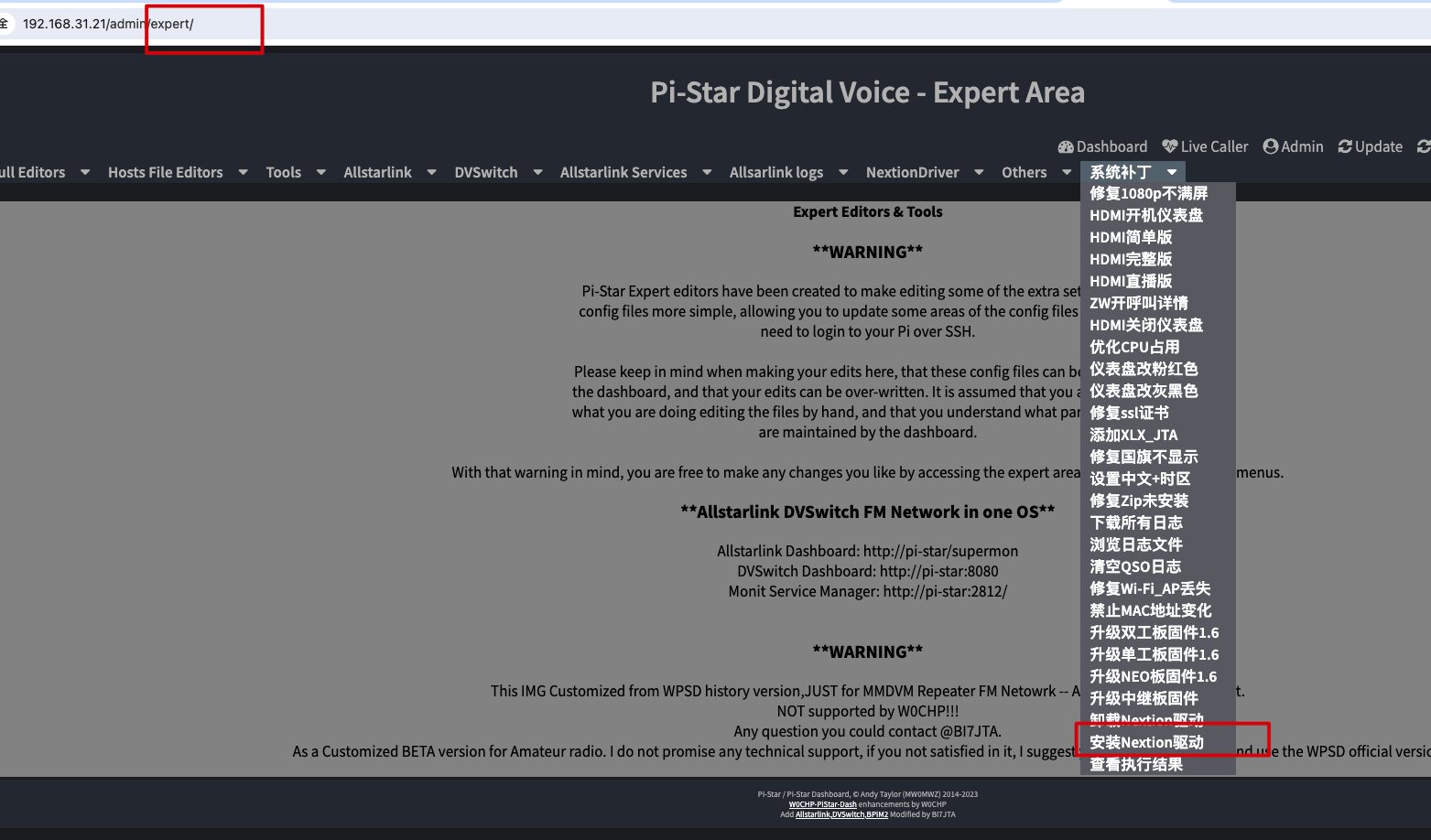1431x840 pixels.
Task: Open Allstarlink,DVSwitch,BPIM2 footer link
Action: (841, 814)
